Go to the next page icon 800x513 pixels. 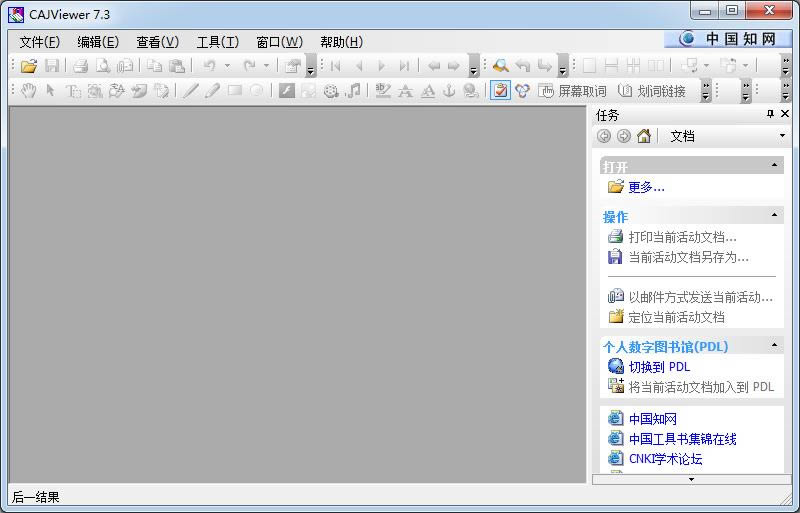tap(381, 65)
